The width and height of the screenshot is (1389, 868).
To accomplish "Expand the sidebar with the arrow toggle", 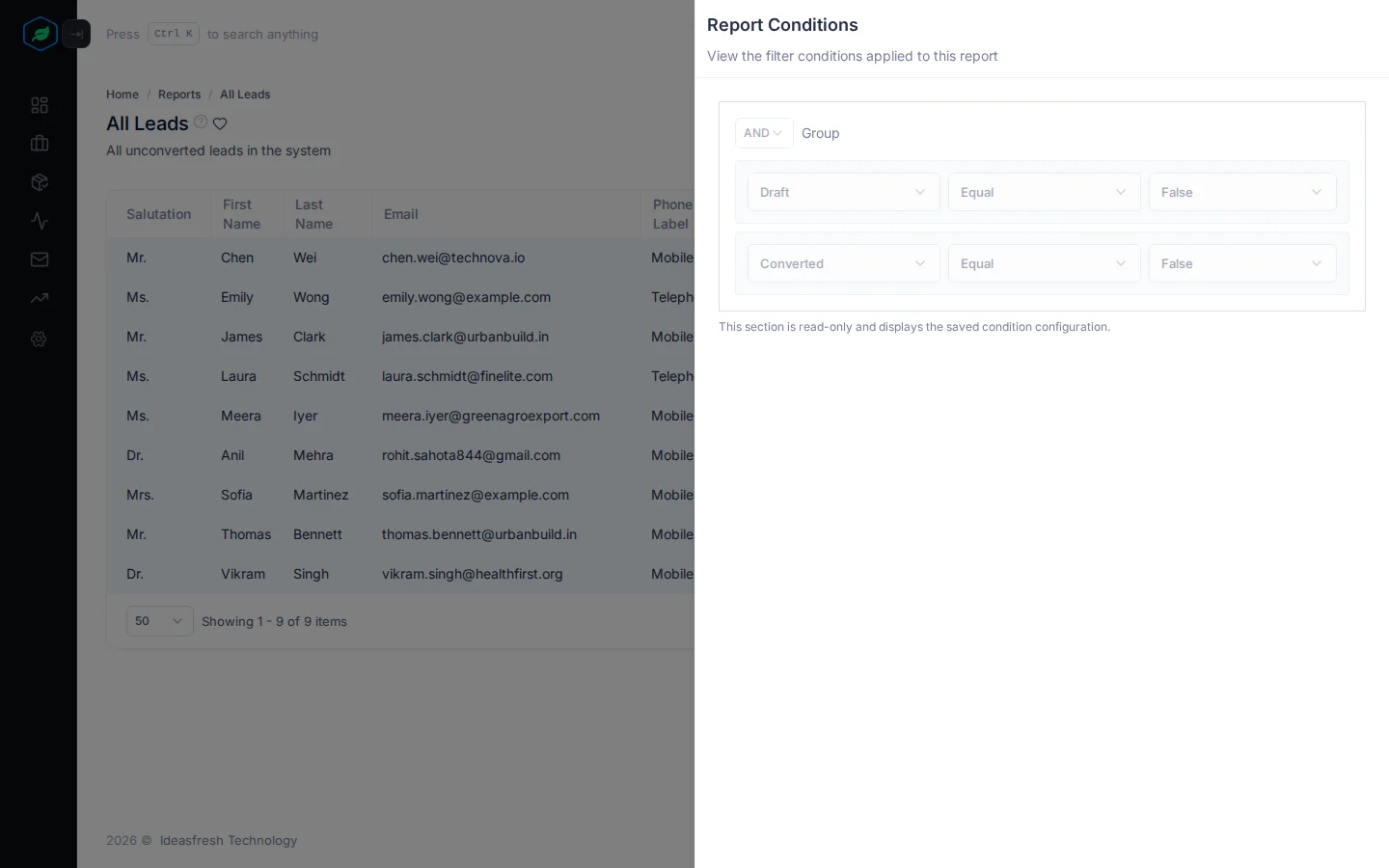I will point(76,34).
